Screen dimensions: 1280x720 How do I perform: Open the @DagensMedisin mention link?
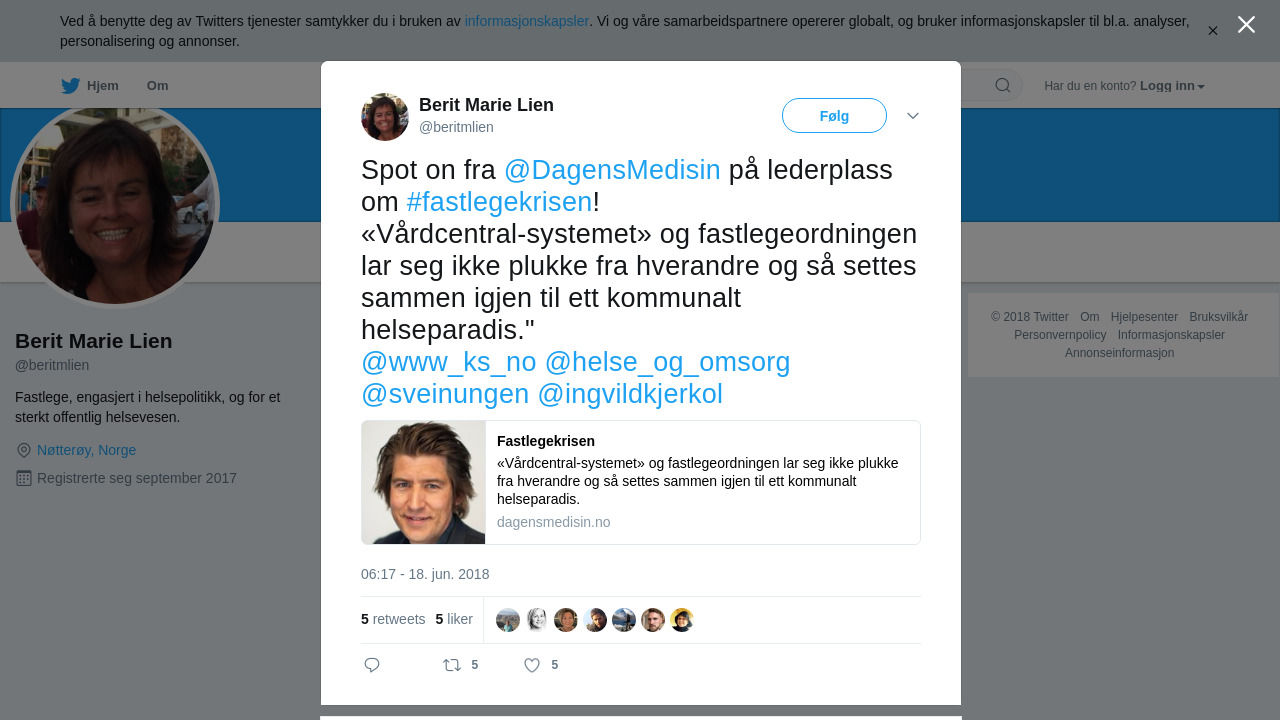[x=612, y=170]
